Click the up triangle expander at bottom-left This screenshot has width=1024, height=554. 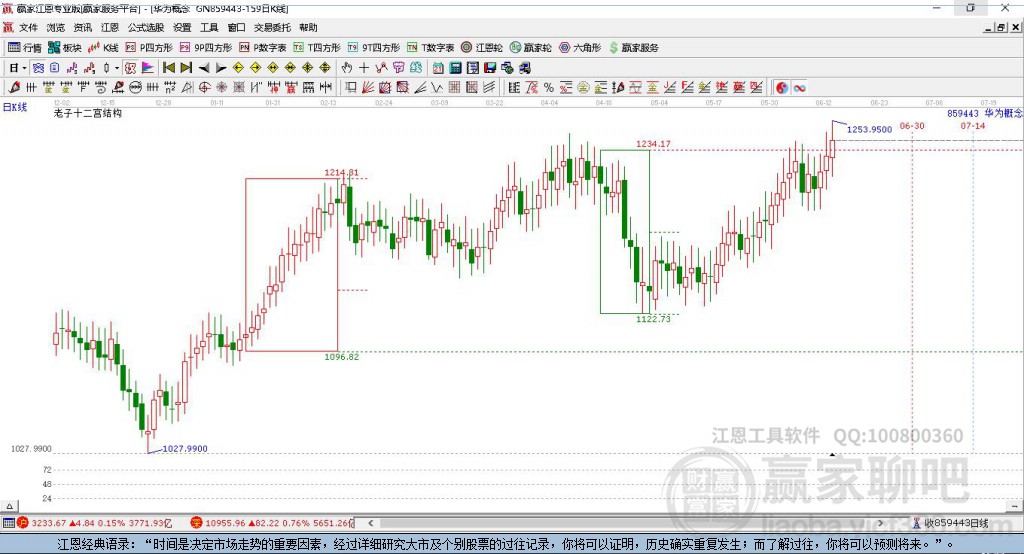pos(9,506)
